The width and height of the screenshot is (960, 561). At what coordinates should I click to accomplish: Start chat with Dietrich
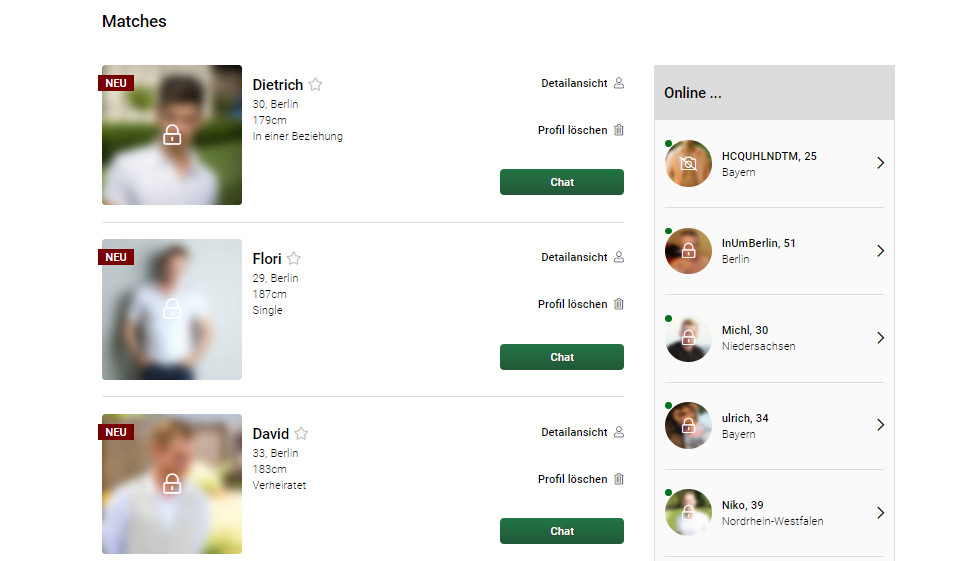click(561, 182)
